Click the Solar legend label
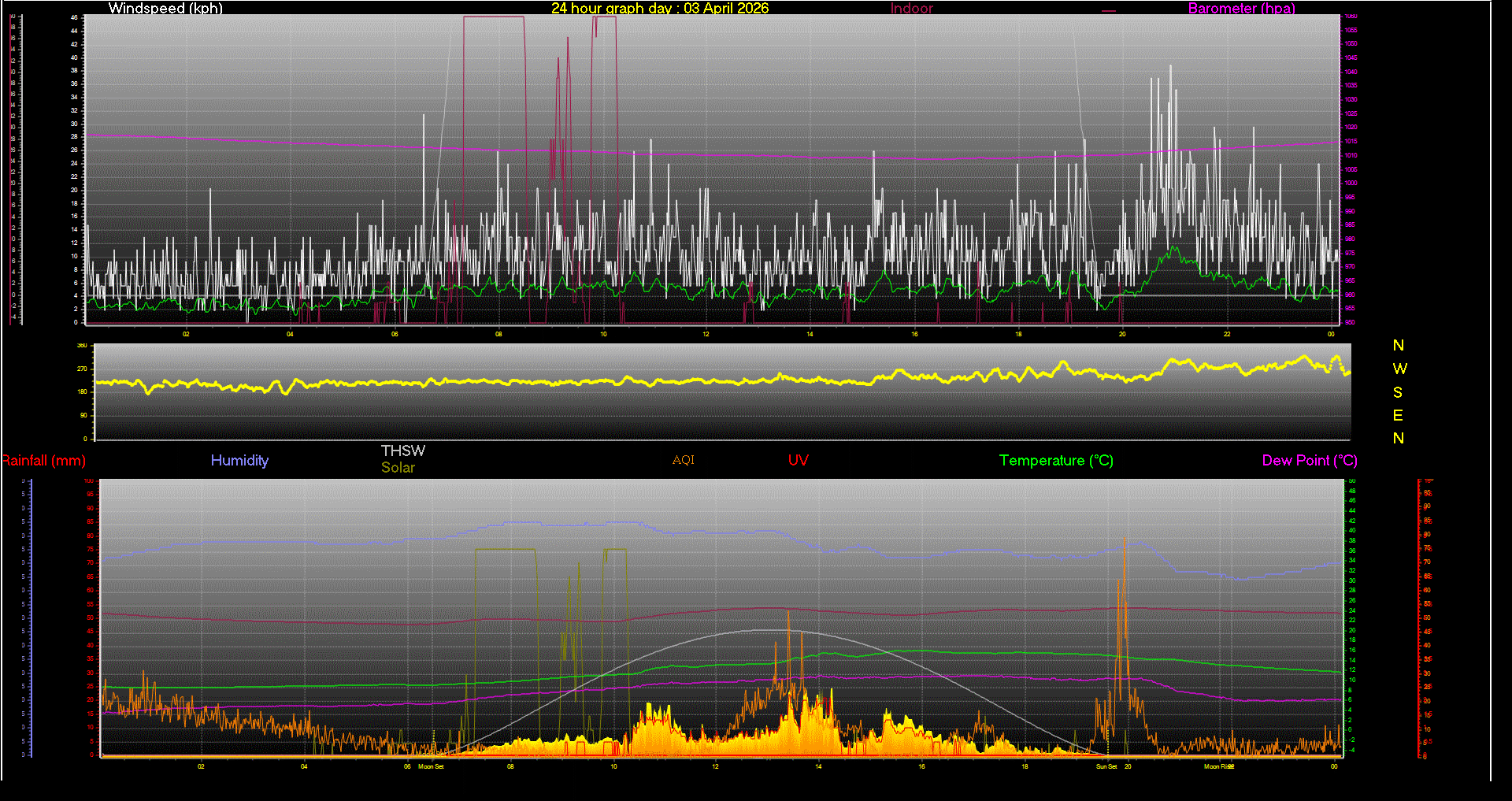This screenshot has width=1512, height=801. (x=398, y=467)
